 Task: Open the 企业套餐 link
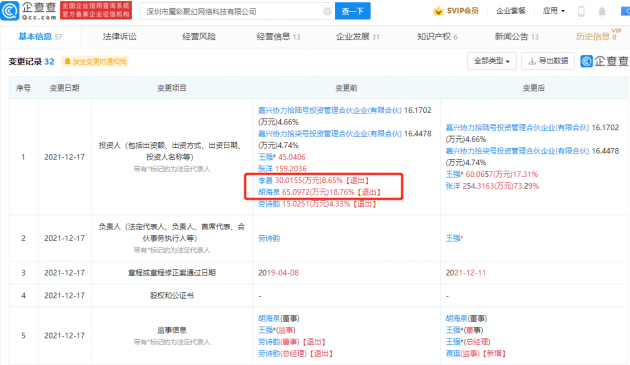coord(511,11)
